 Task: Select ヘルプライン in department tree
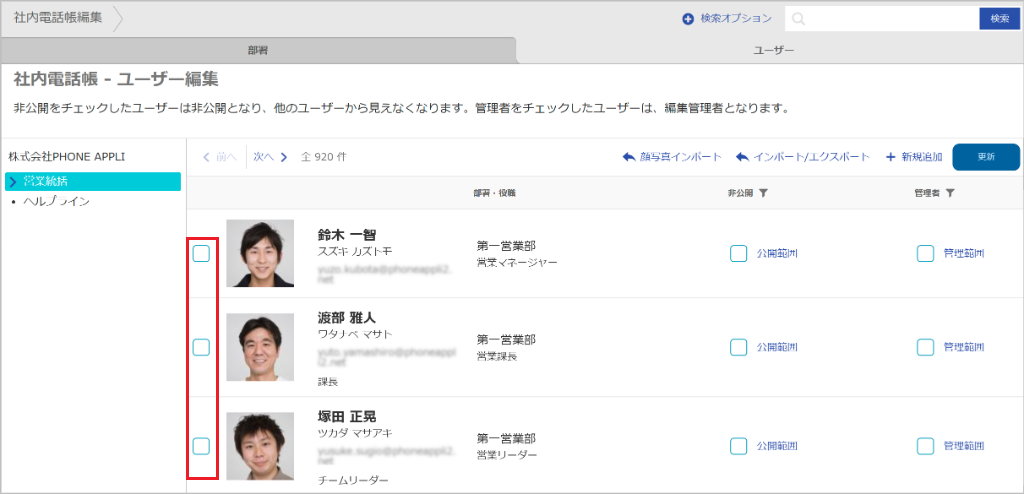(x=56, y=201)
